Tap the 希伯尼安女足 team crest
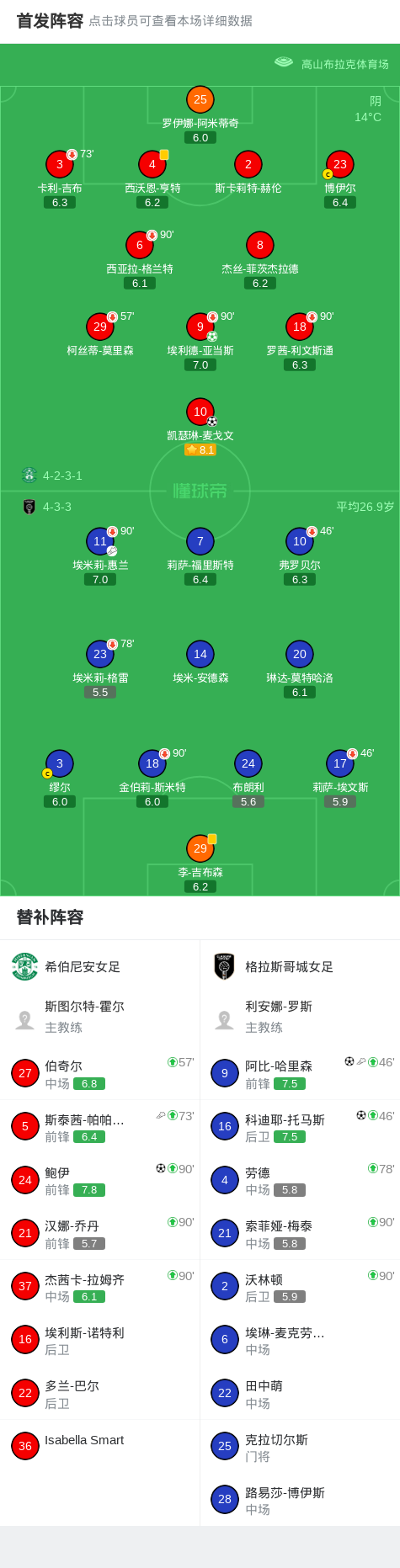Viewport: 400px width, 1568px height. pos(25,966)
